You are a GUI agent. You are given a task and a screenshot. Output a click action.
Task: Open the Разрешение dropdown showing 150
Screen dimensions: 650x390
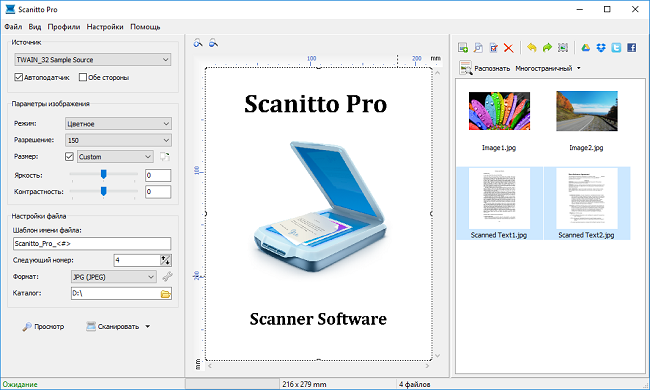tap(118, 140)
